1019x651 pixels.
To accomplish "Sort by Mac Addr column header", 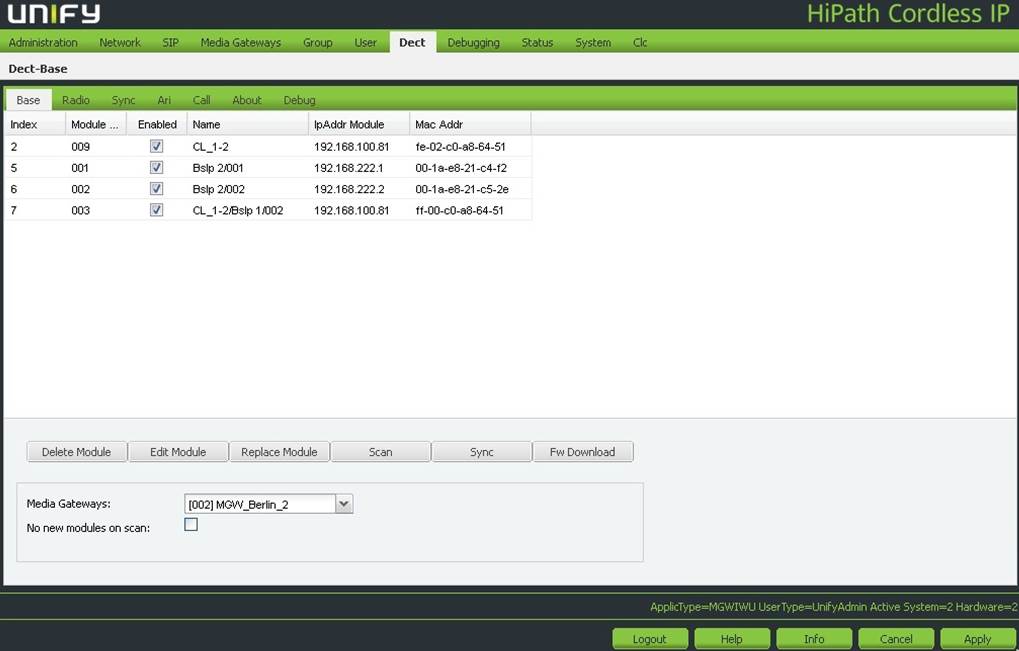I will (470, 124).
